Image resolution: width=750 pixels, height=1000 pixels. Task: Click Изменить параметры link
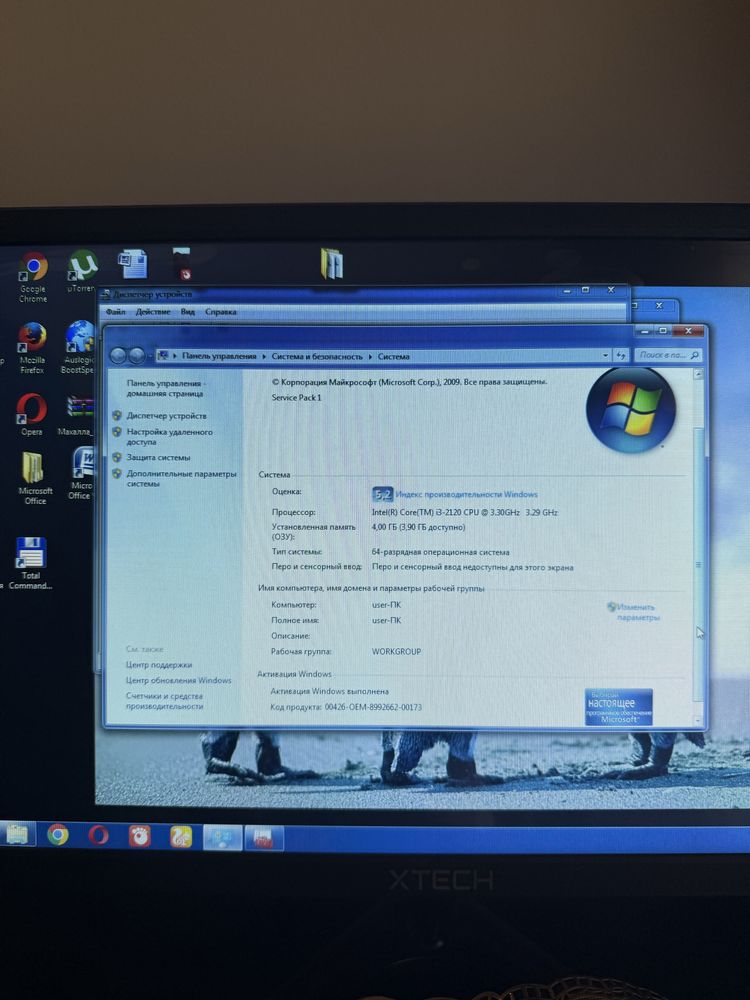click(636, 612)
